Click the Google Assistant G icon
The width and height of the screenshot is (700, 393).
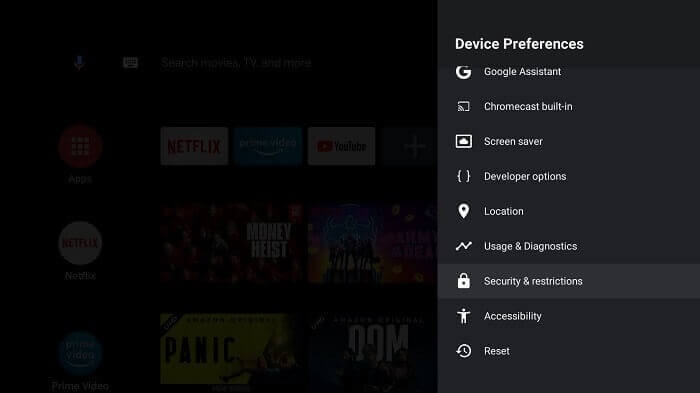pyautogui.click(x=463, y=71)
